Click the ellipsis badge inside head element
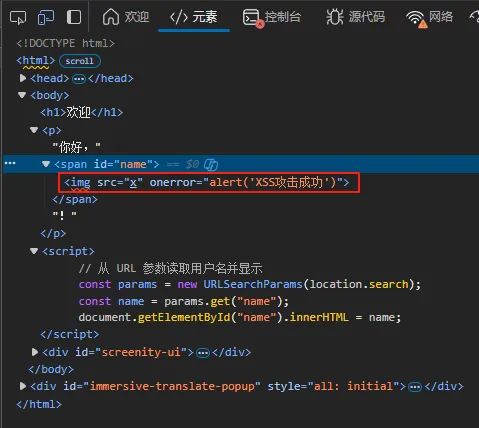The width and height of the screenshot is (479, 428). 79,79
